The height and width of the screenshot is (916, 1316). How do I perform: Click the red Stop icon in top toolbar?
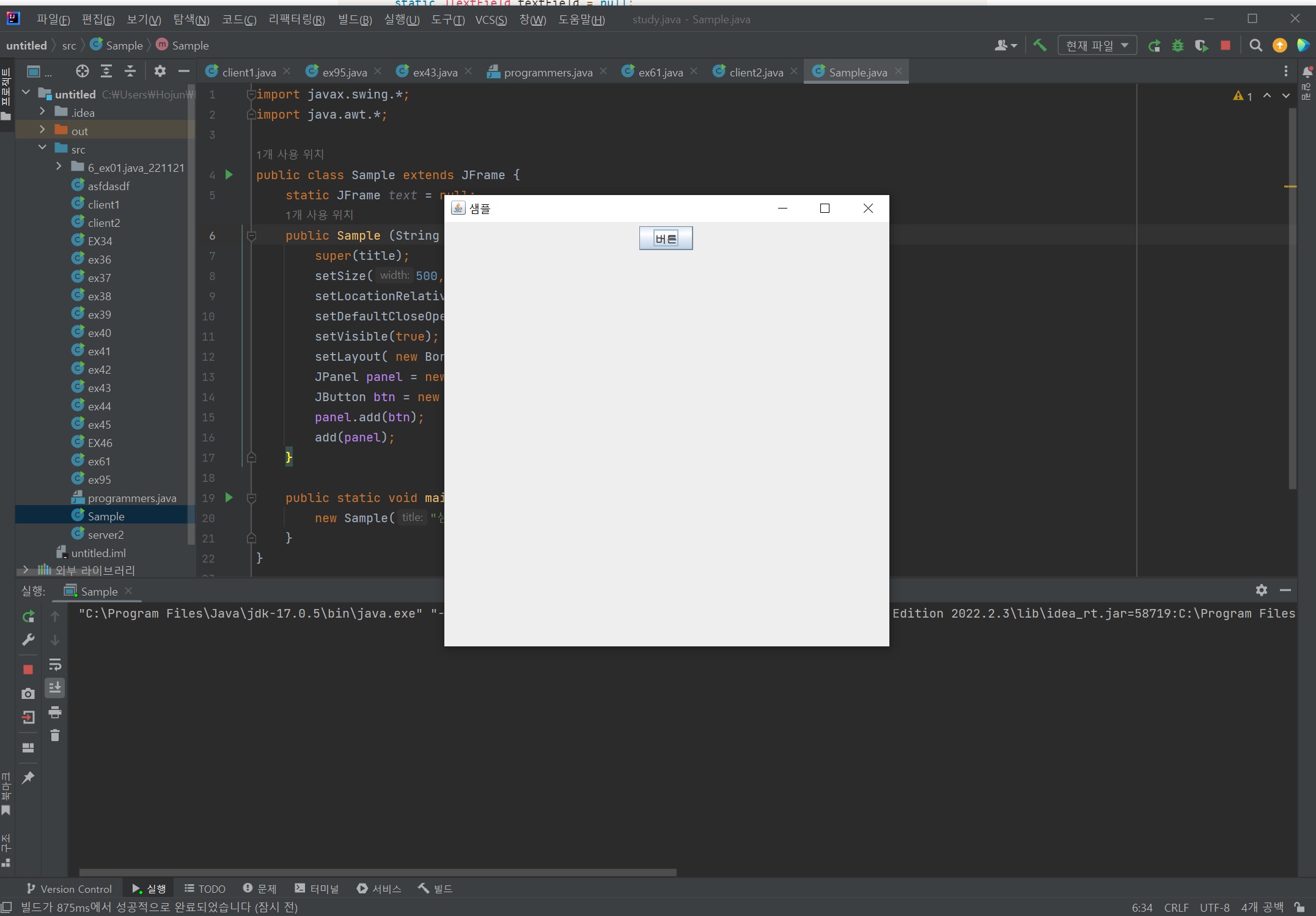pos(1225,45)
